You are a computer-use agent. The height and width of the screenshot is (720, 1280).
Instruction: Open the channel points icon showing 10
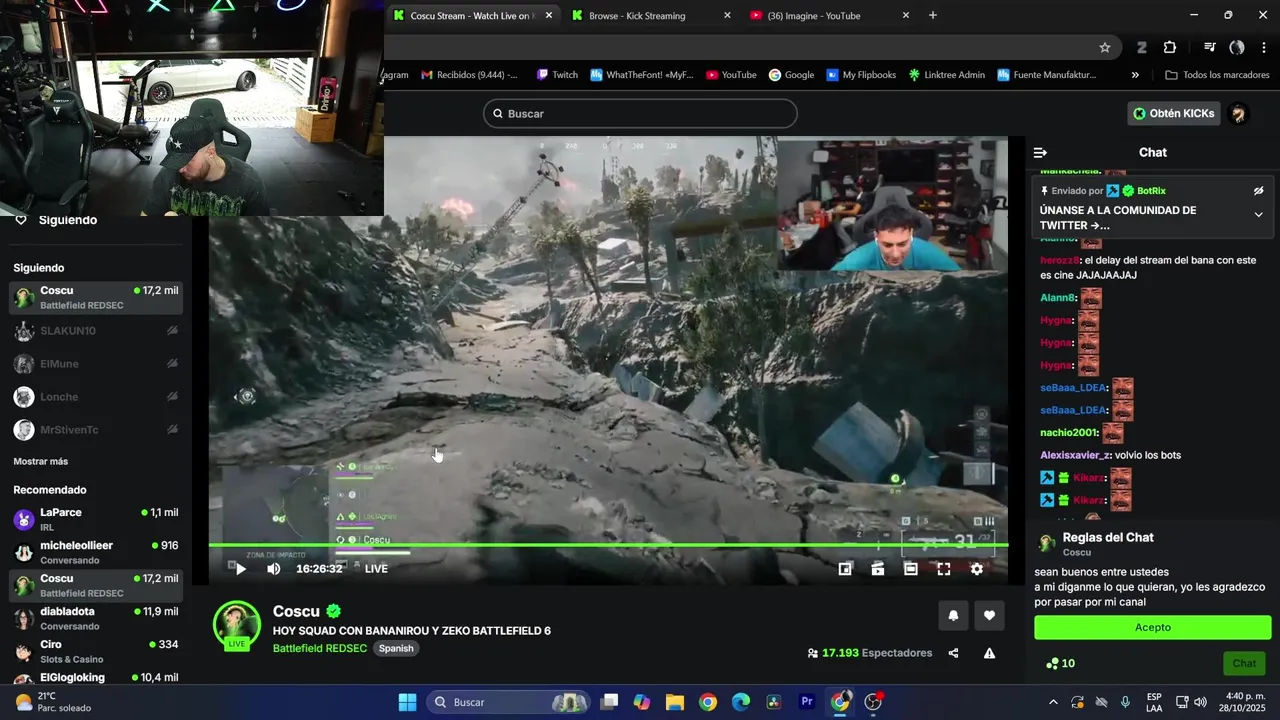[x=1060, y=663]
